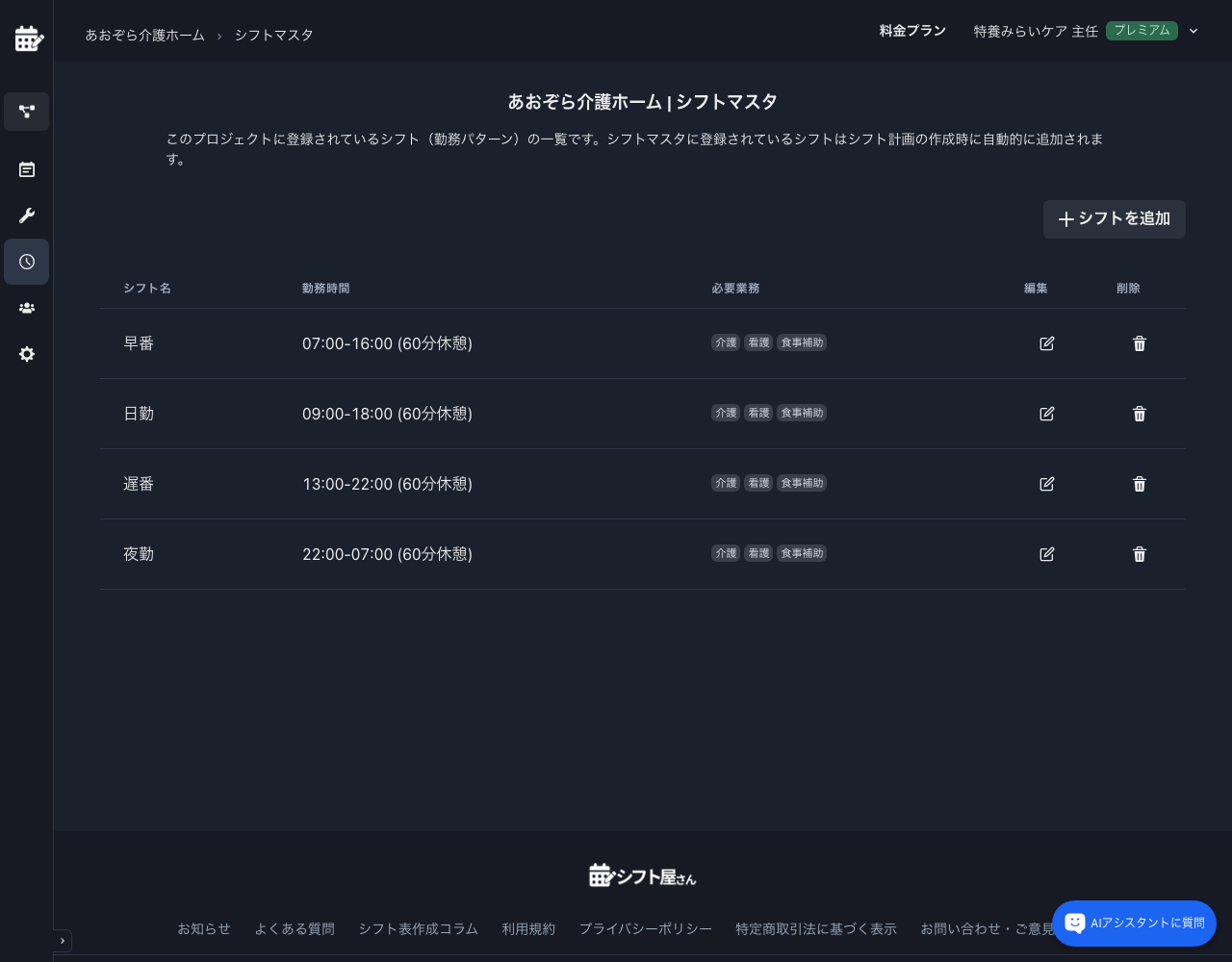The height and width of the screenshot is (962, 1232).
Task: Select the 食事補助 tag on 早番 row
Action: pos(802,342)
